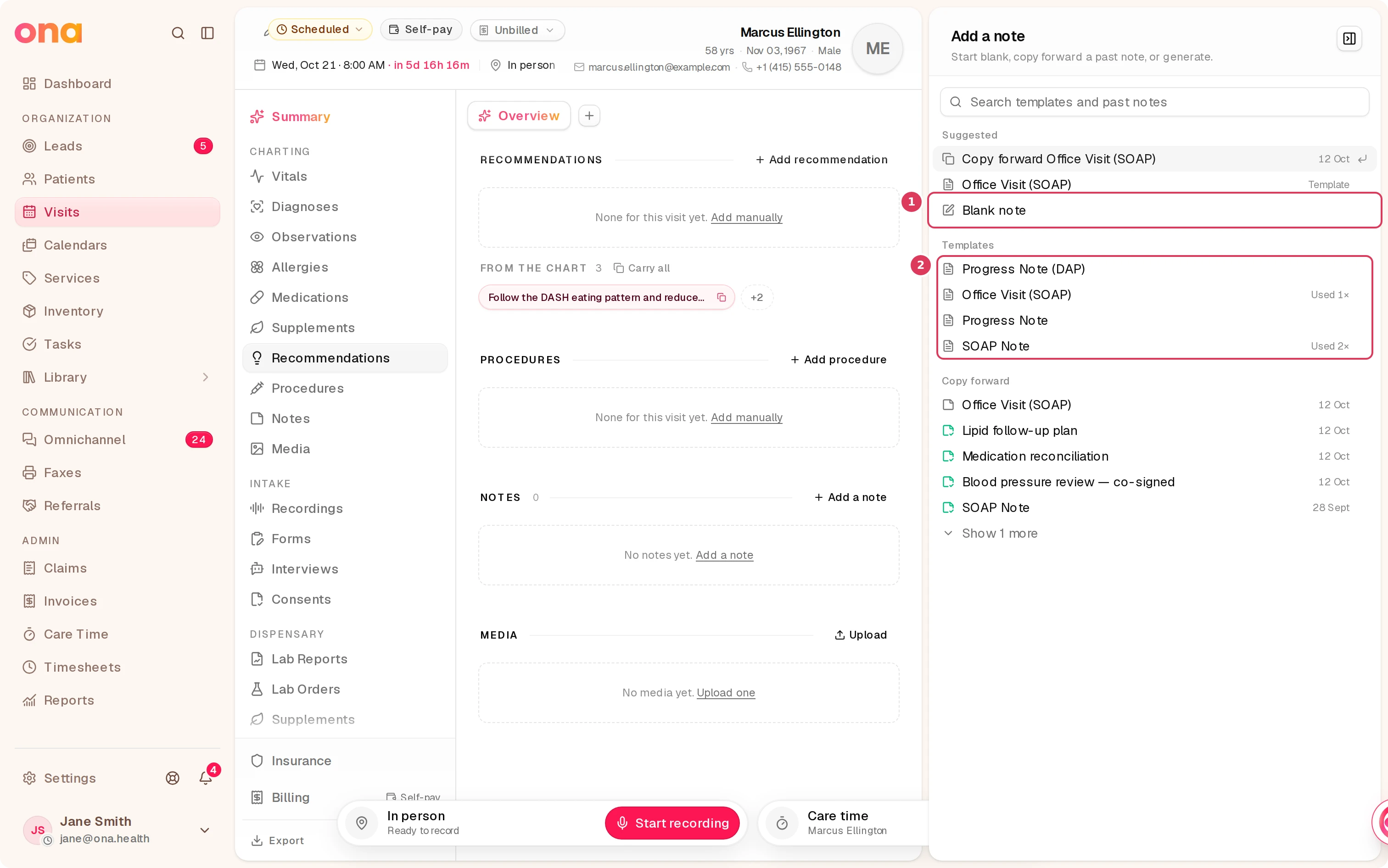Add a new tab next to Overview

pyautogui.click(x=589, y=116)
